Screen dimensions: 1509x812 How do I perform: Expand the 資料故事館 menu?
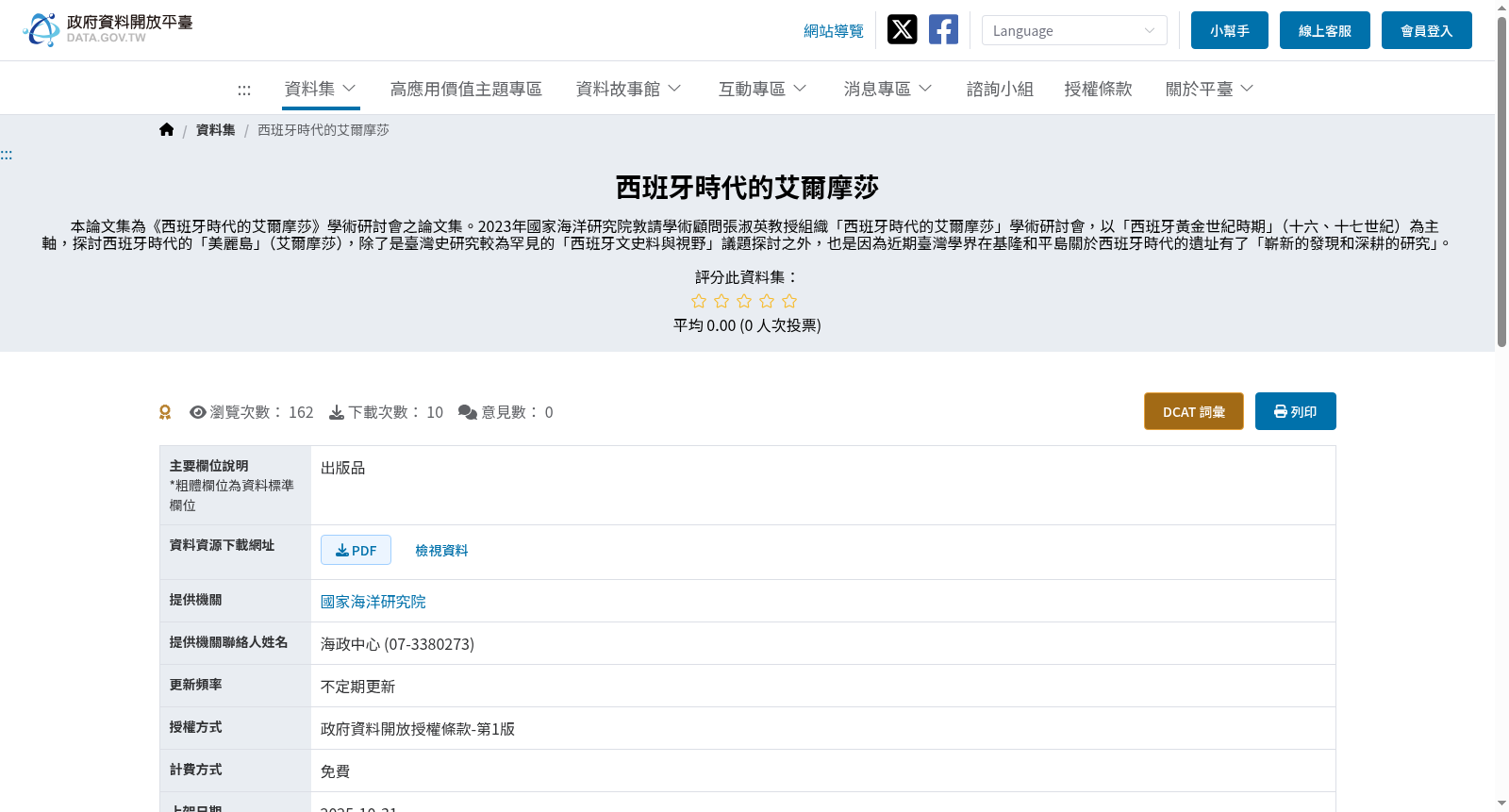[x=629, y=89]
